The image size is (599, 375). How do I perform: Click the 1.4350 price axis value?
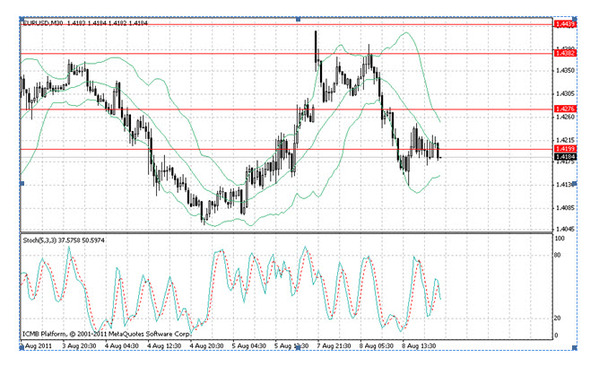tap(565, 71)
